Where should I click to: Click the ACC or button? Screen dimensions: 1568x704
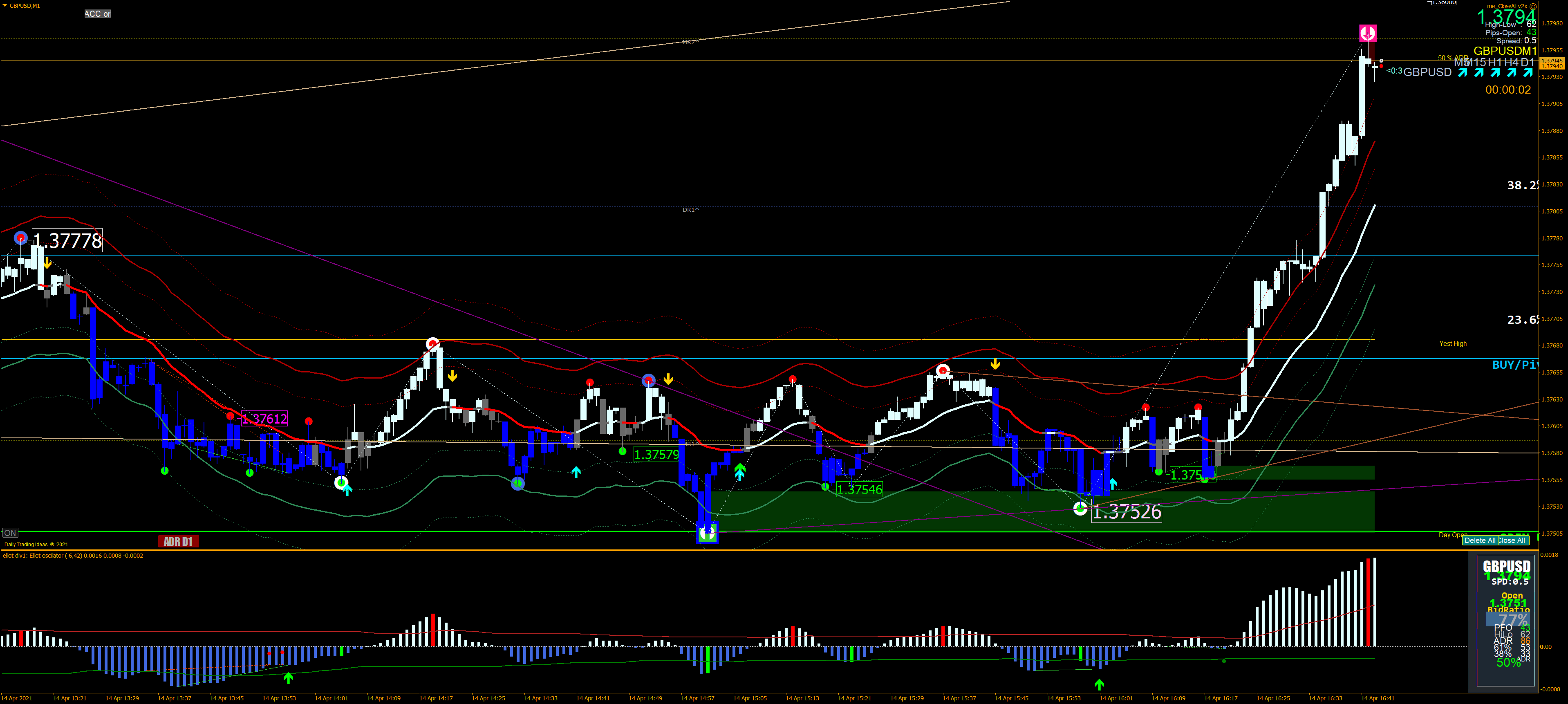click(x=97, y=13)
